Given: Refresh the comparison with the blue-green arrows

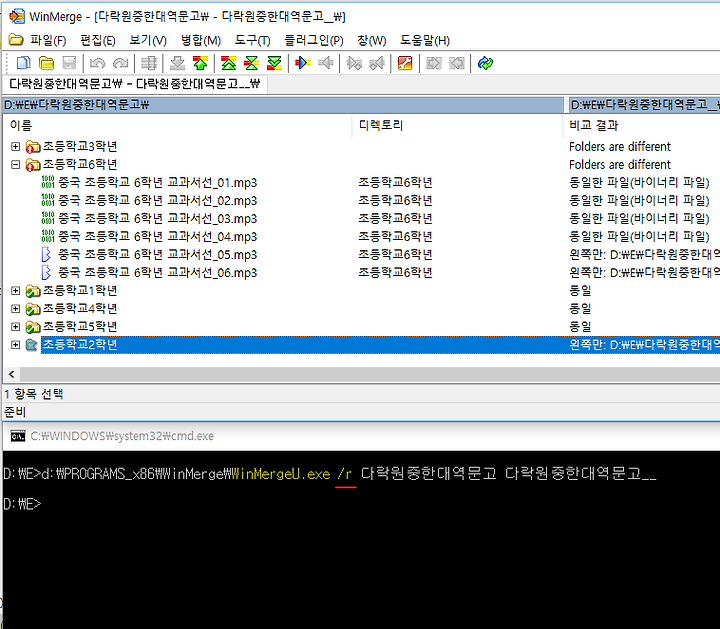Looking at the screenshot, I should 485,63.
